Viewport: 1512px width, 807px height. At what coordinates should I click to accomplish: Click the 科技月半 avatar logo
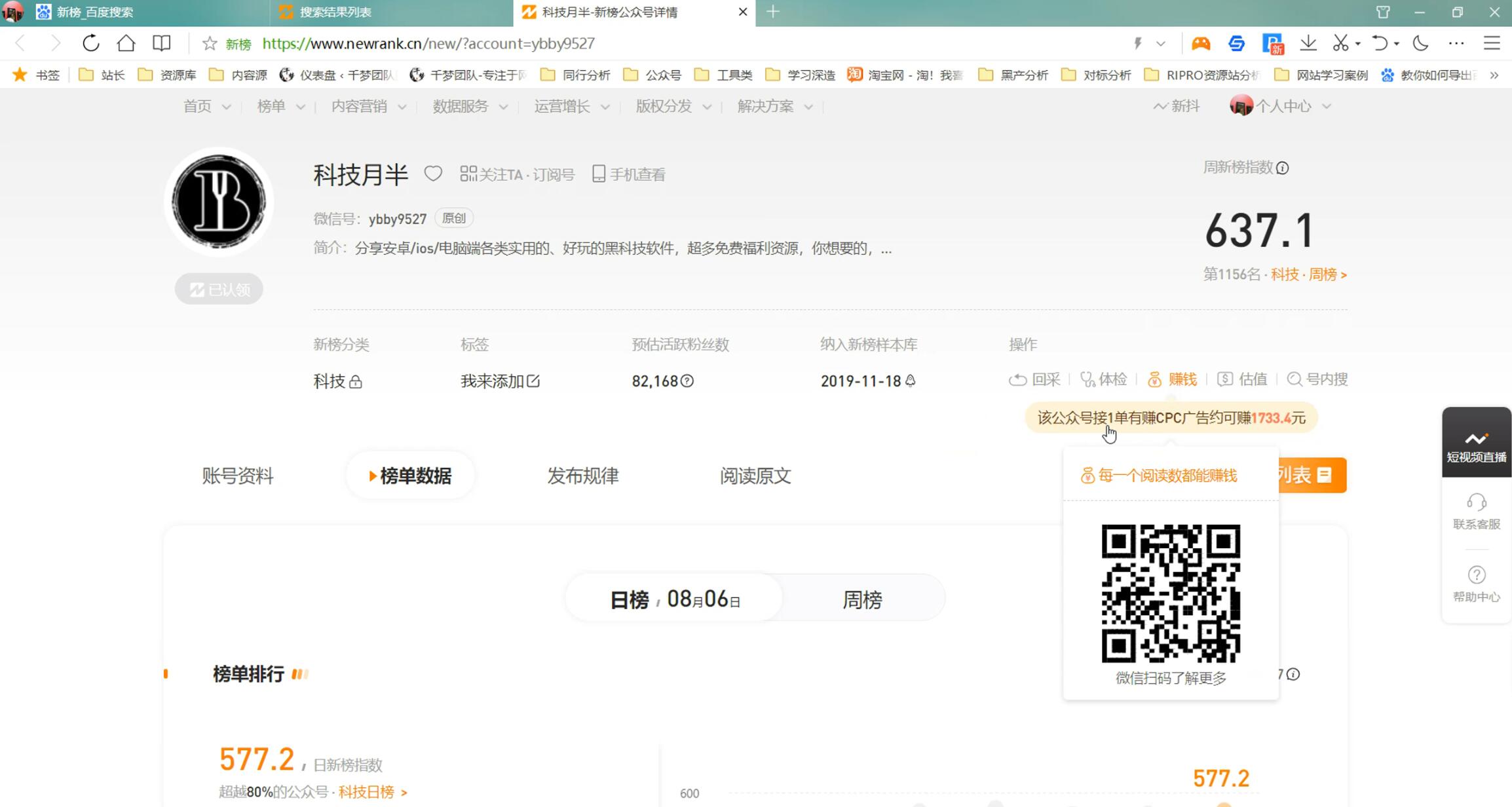coord(219,201)
